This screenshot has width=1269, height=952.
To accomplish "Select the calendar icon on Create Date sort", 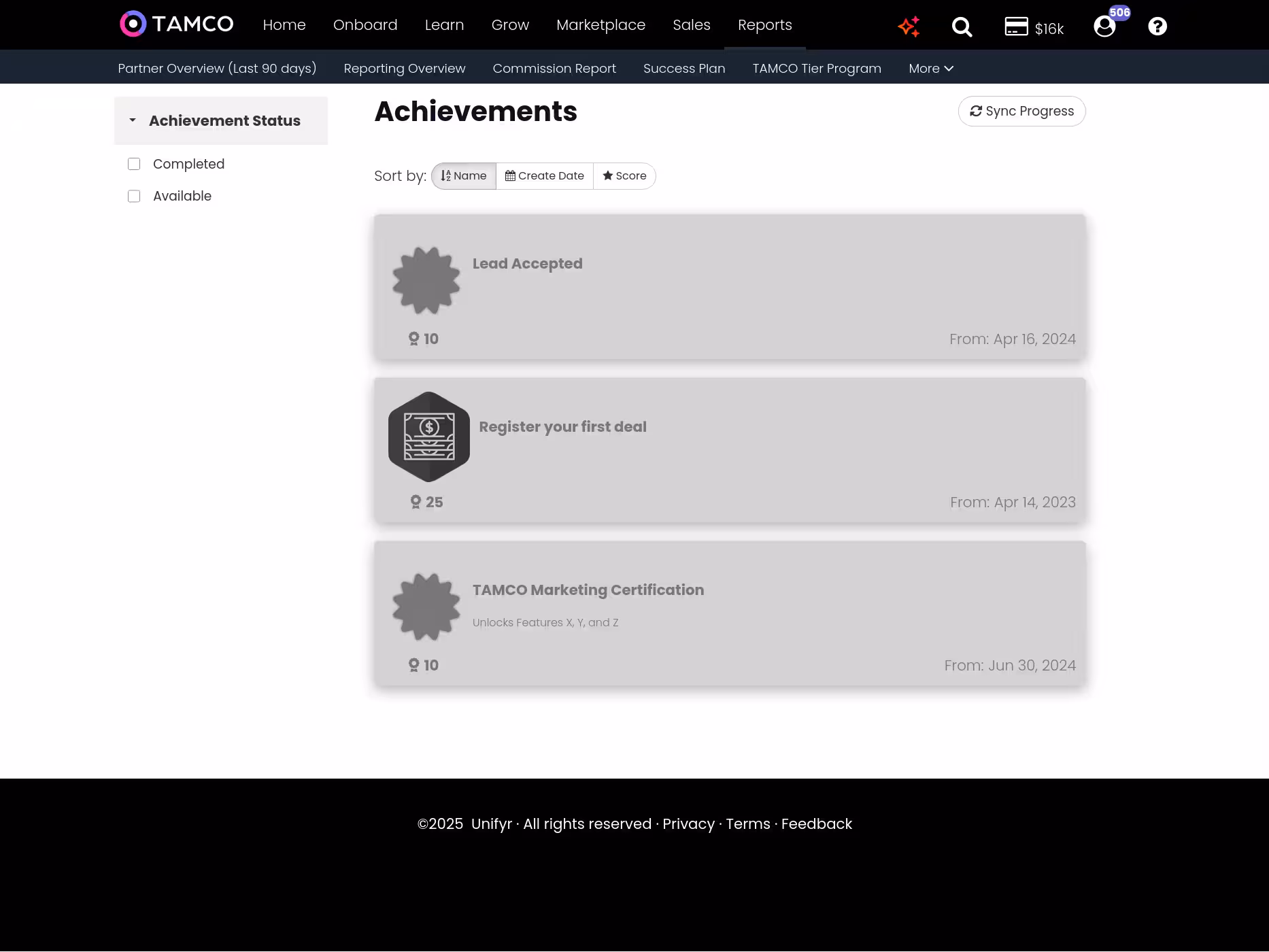I will [x=510, y=175].
